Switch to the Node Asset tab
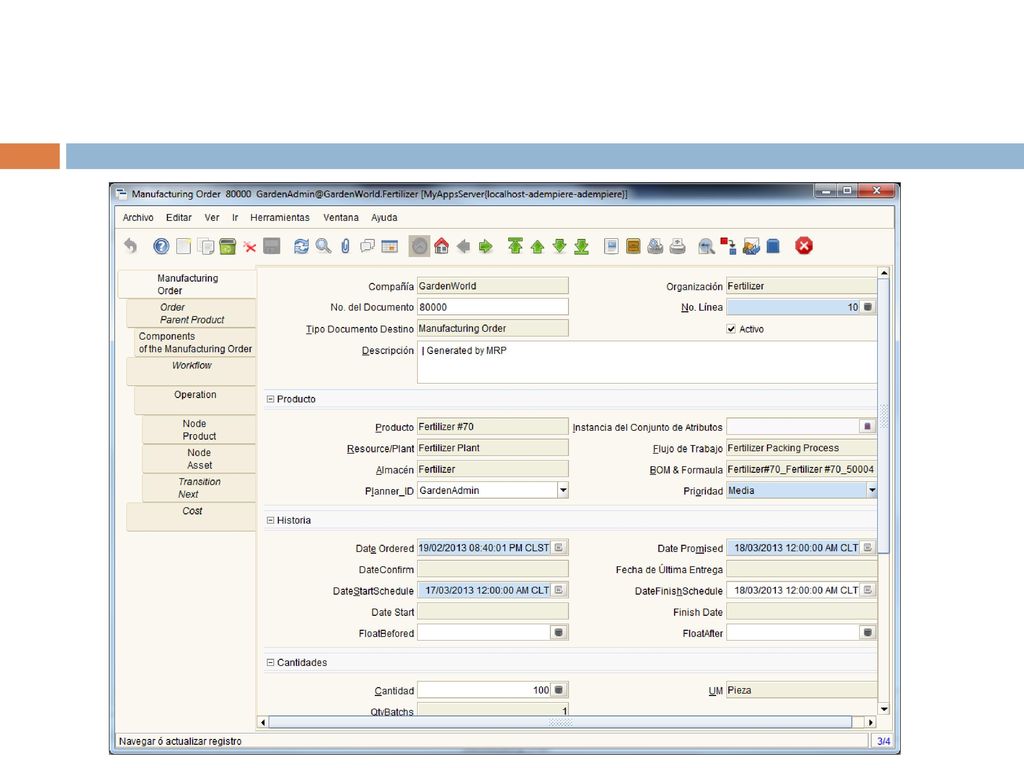Screen dimensions: 1024x768 pyautogui.click(x=199, y=459)
